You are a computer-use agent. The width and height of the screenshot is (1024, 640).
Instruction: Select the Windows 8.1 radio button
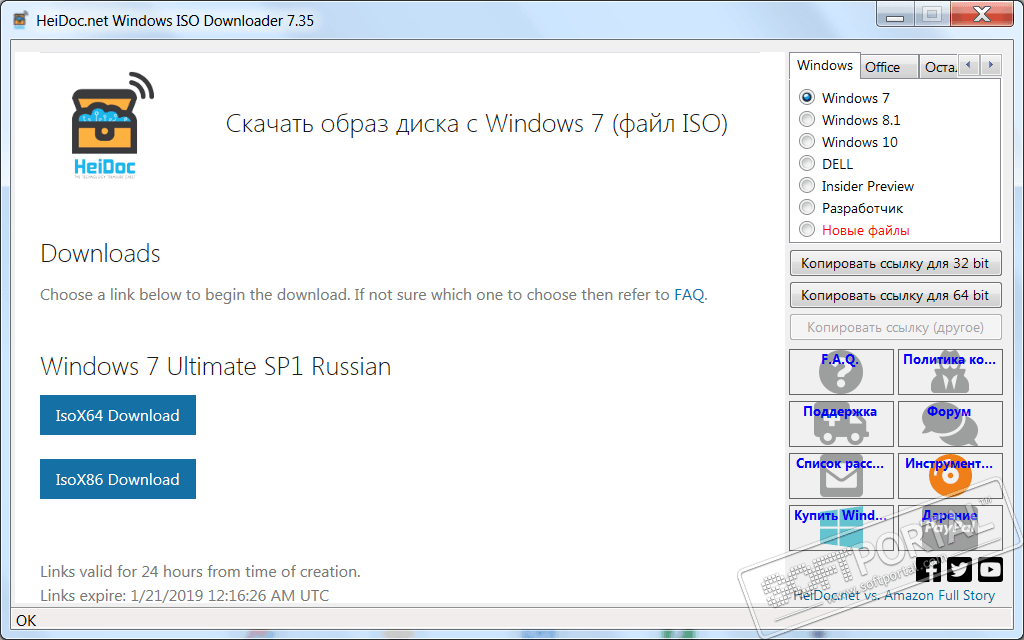pos(807,120)
